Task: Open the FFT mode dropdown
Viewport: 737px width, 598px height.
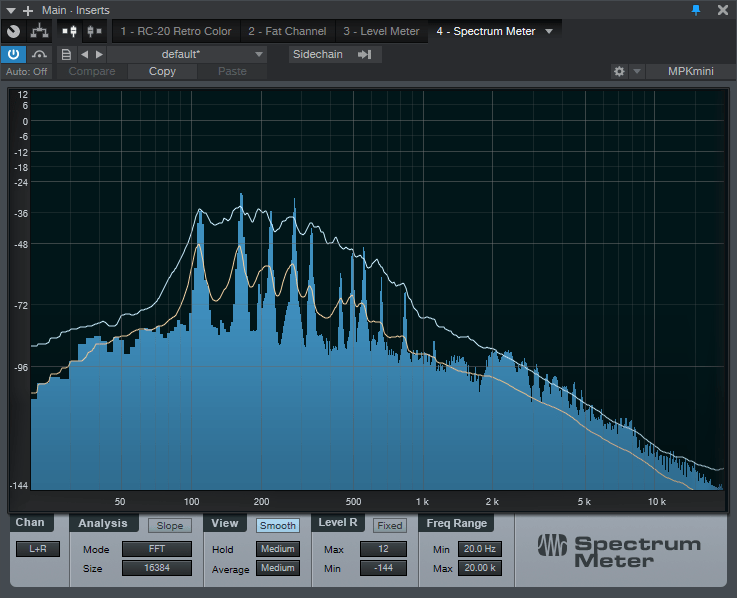Action: click(156, 549)
